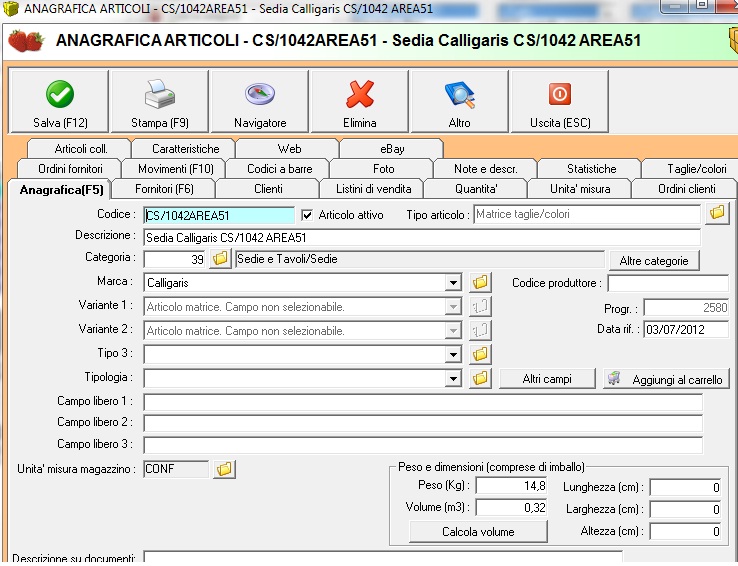Click the Volume (m3) field
The width and height of the screenshot is (738, 566).
click(x=511, y=507)
